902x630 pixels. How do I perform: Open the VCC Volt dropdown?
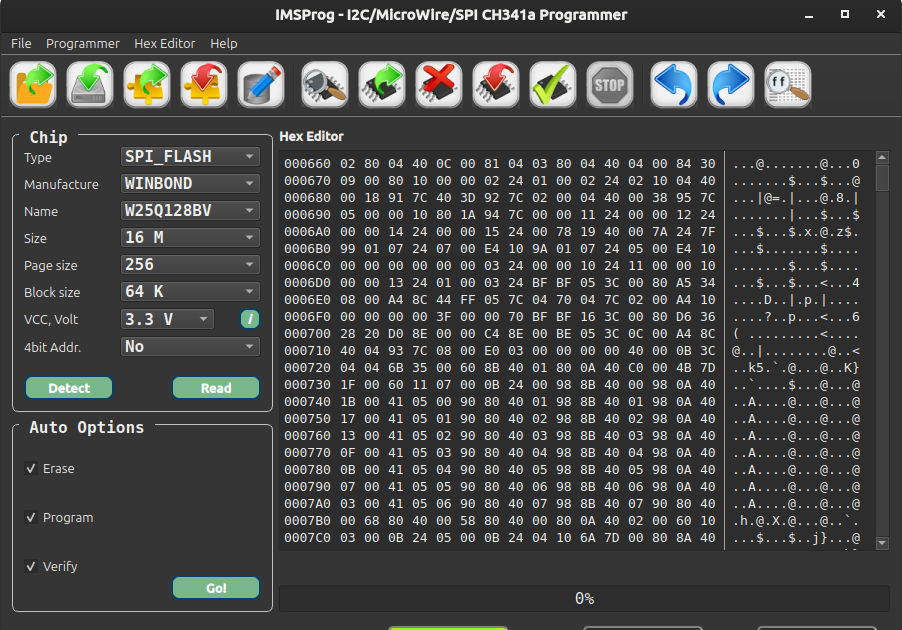167,319
